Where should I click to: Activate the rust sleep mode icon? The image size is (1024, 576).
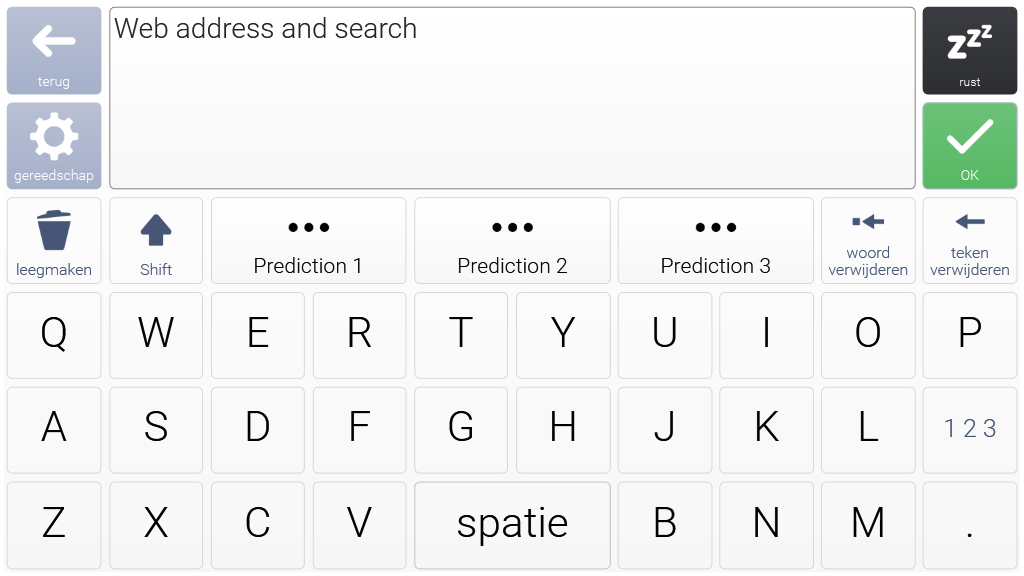click(x=970, y=51)
